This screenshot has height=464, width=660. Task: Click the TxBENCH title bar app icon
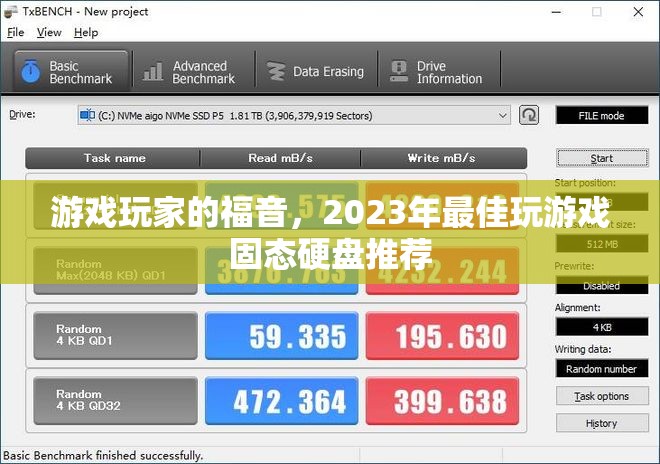(x=11, y=12)
